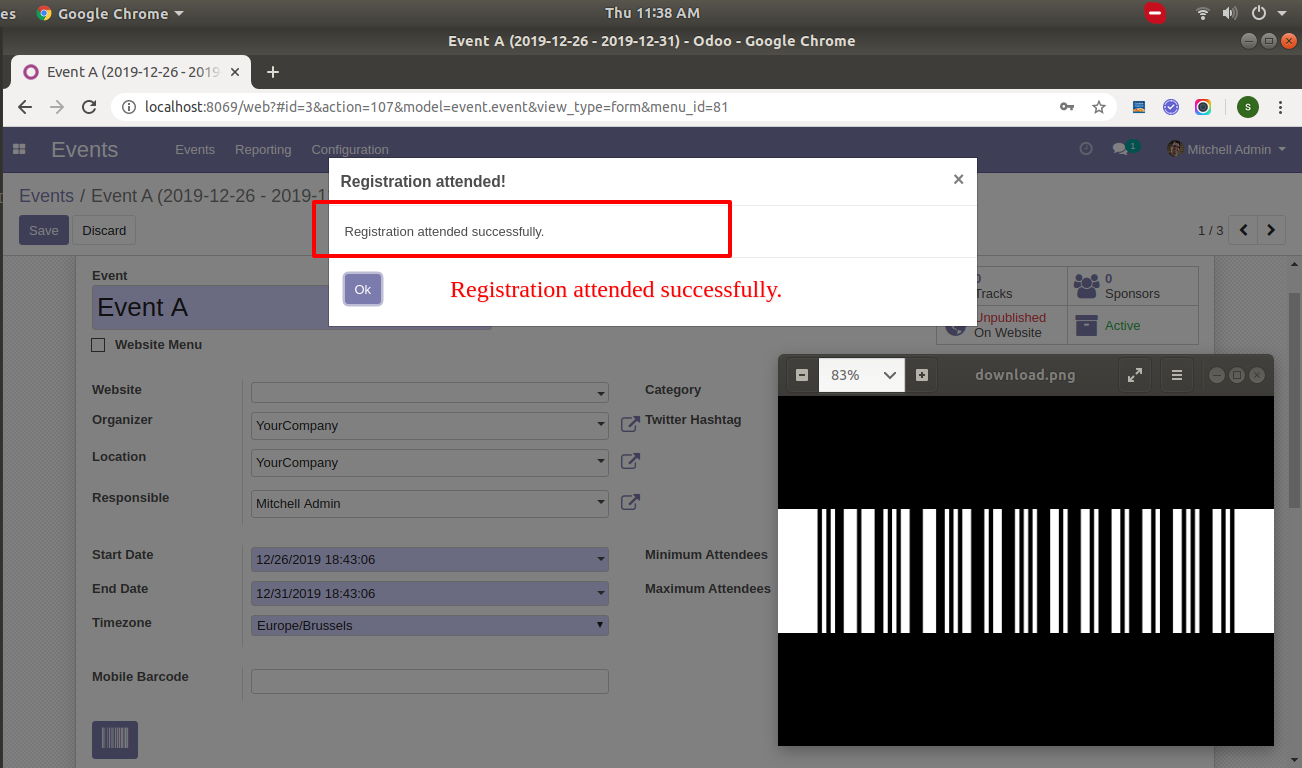
Task: Click the Mobile Barcode input field
Action: point(429,681)
